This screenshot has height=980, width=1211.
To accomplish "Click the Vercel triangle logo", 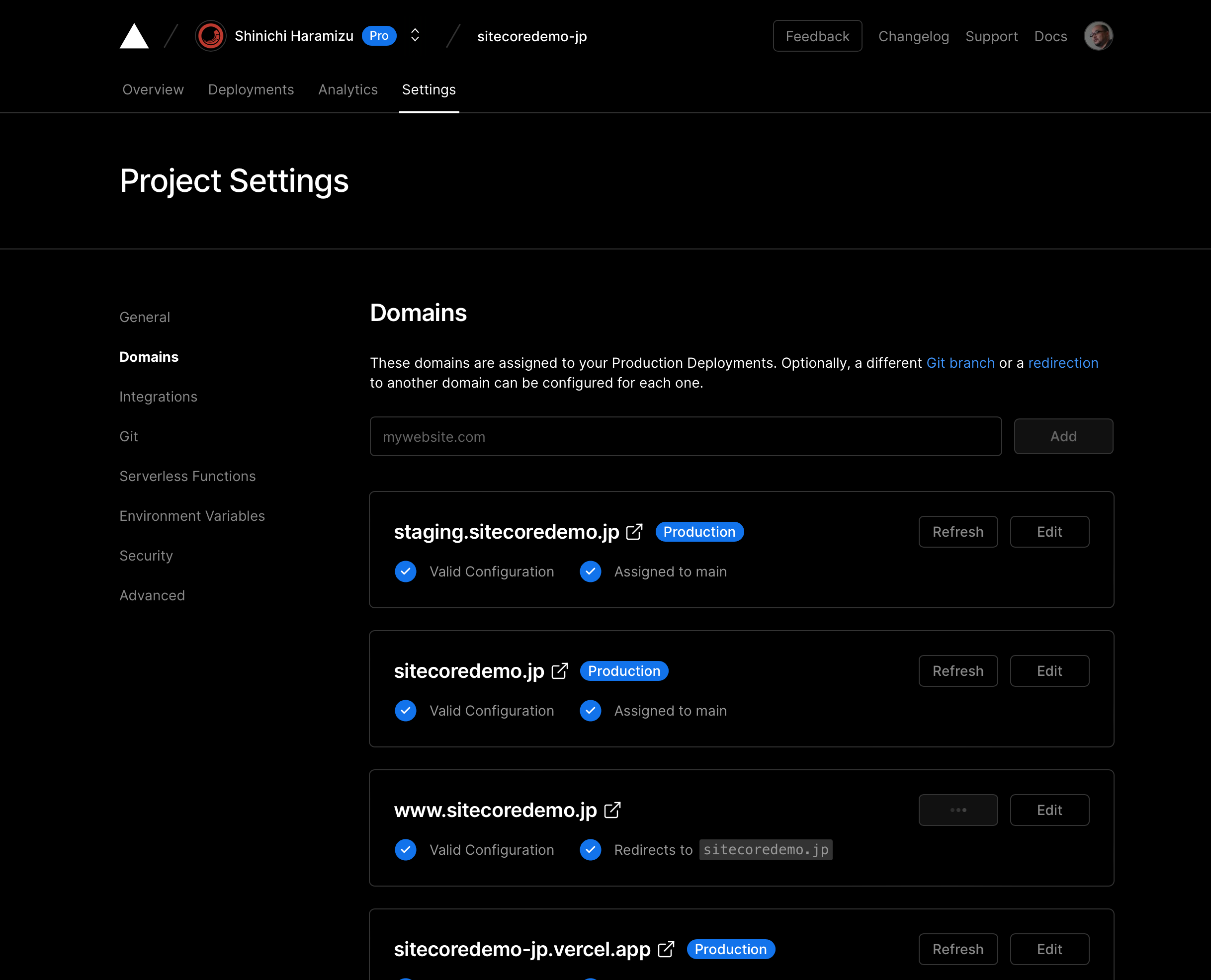I will 134,36.
